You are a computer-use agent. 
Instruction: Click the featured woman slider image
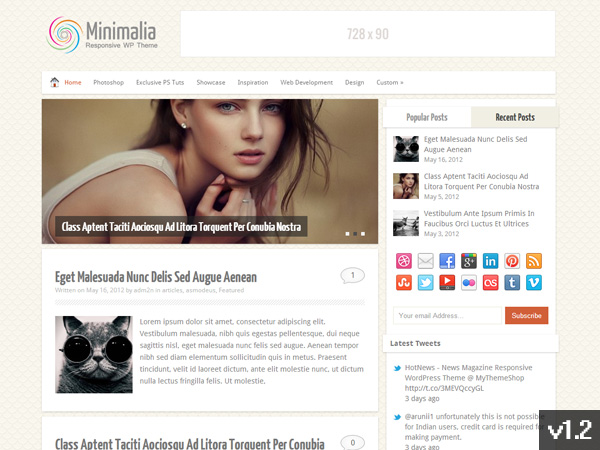coord(210,171)
